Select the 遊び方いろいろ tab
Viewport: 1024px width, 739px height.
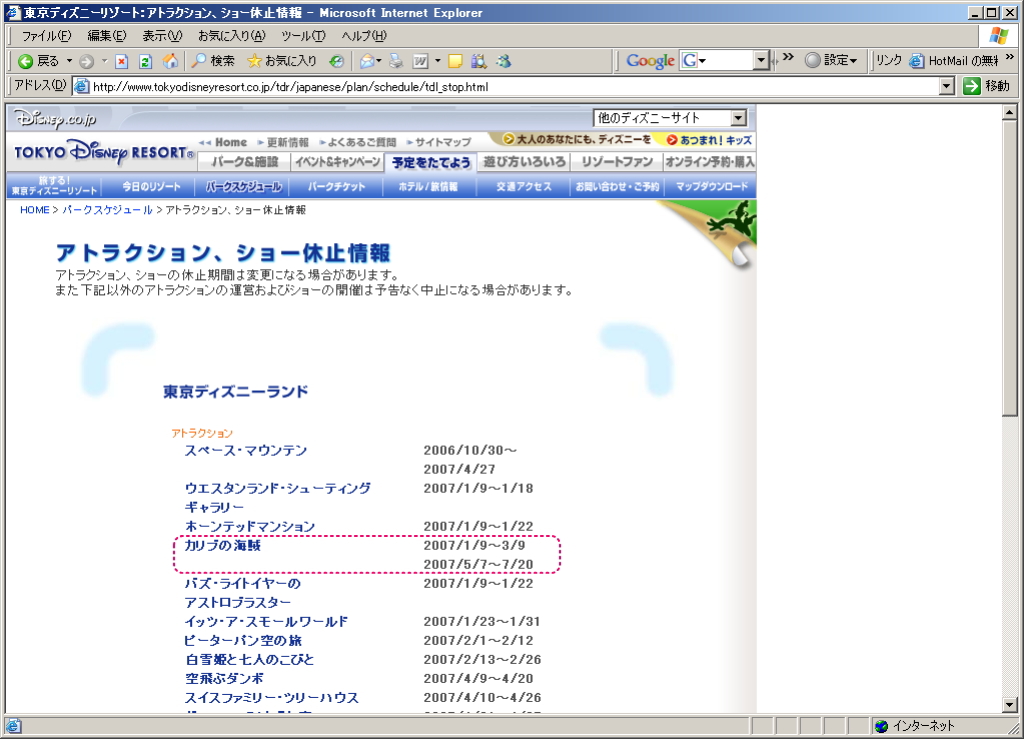[524, 162]
